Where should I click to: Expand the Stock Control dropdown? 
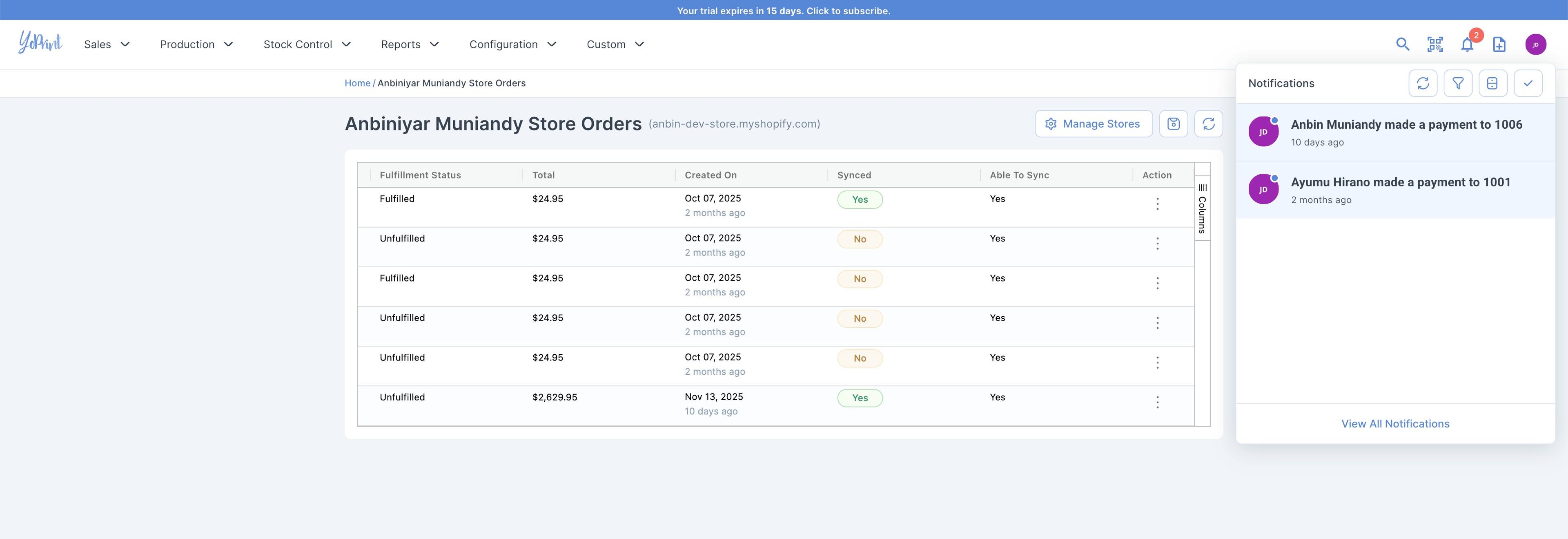[307, 45]
